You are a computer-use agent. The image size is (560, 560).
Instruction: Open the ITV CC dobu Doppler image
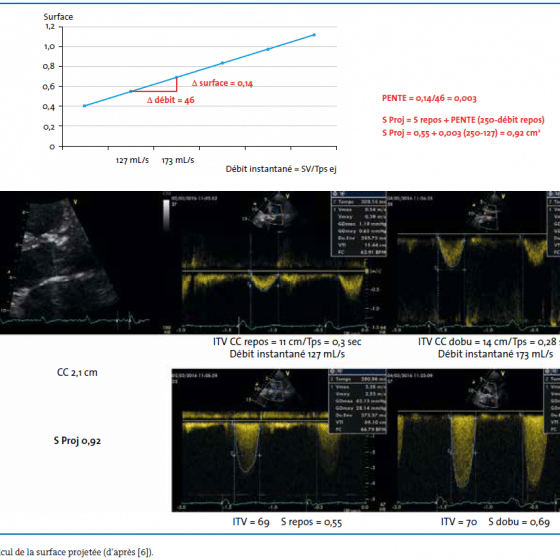(474, 262)
